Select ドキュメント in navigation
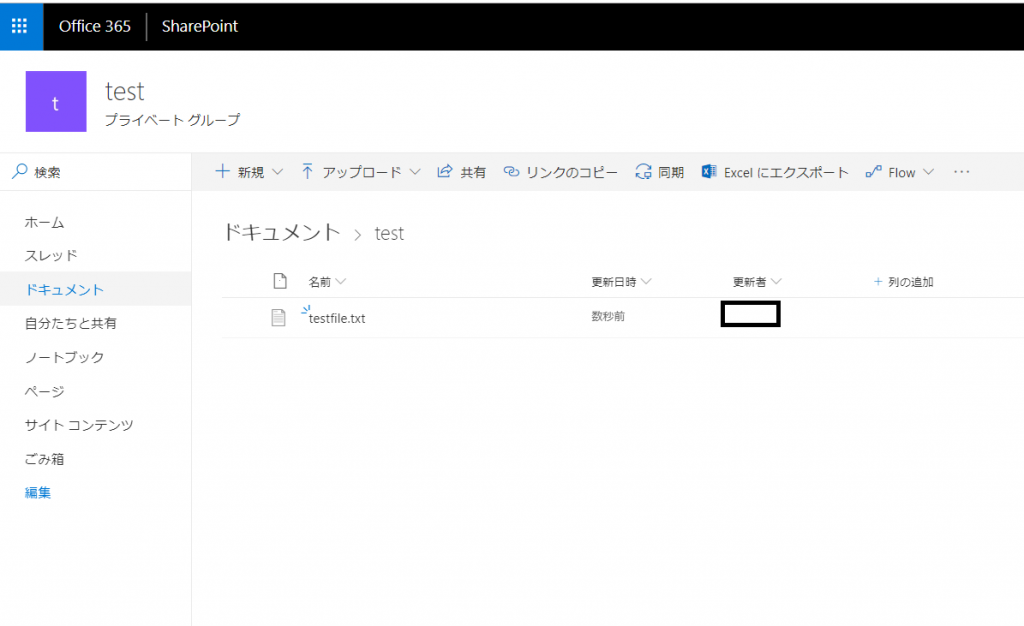Screen dimensions: 1024x626 (65, 290)
